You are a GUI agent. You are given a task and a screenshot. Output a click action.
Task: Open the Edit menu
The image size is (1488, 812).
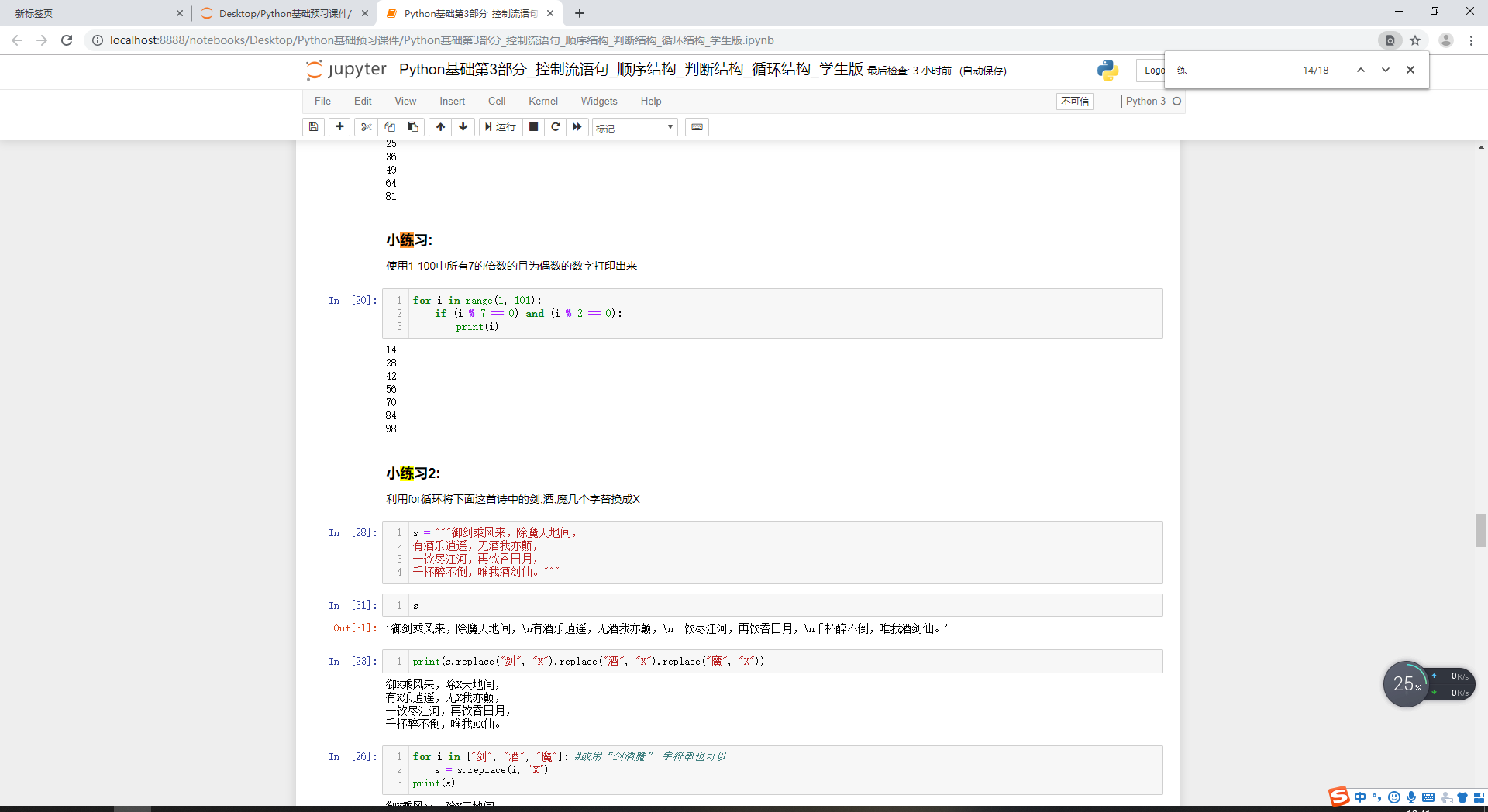click(x=363, y=101)
